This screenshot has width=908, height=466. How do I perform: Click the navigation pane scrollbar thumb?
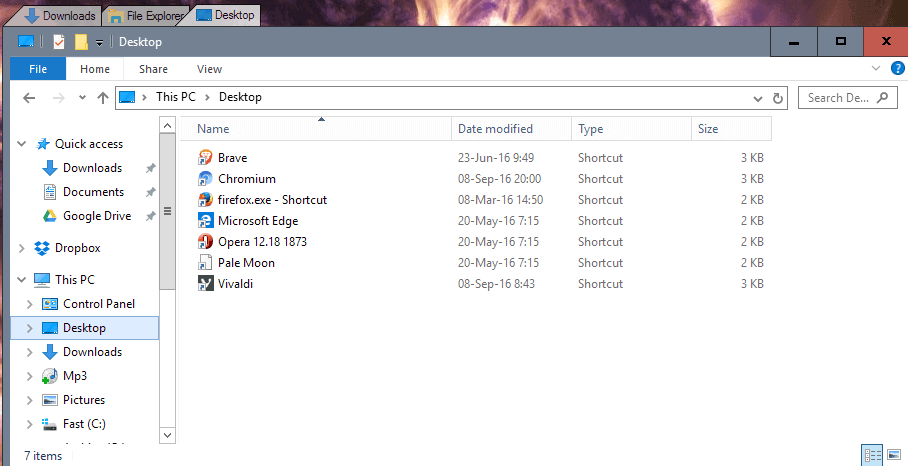point(167,211)
